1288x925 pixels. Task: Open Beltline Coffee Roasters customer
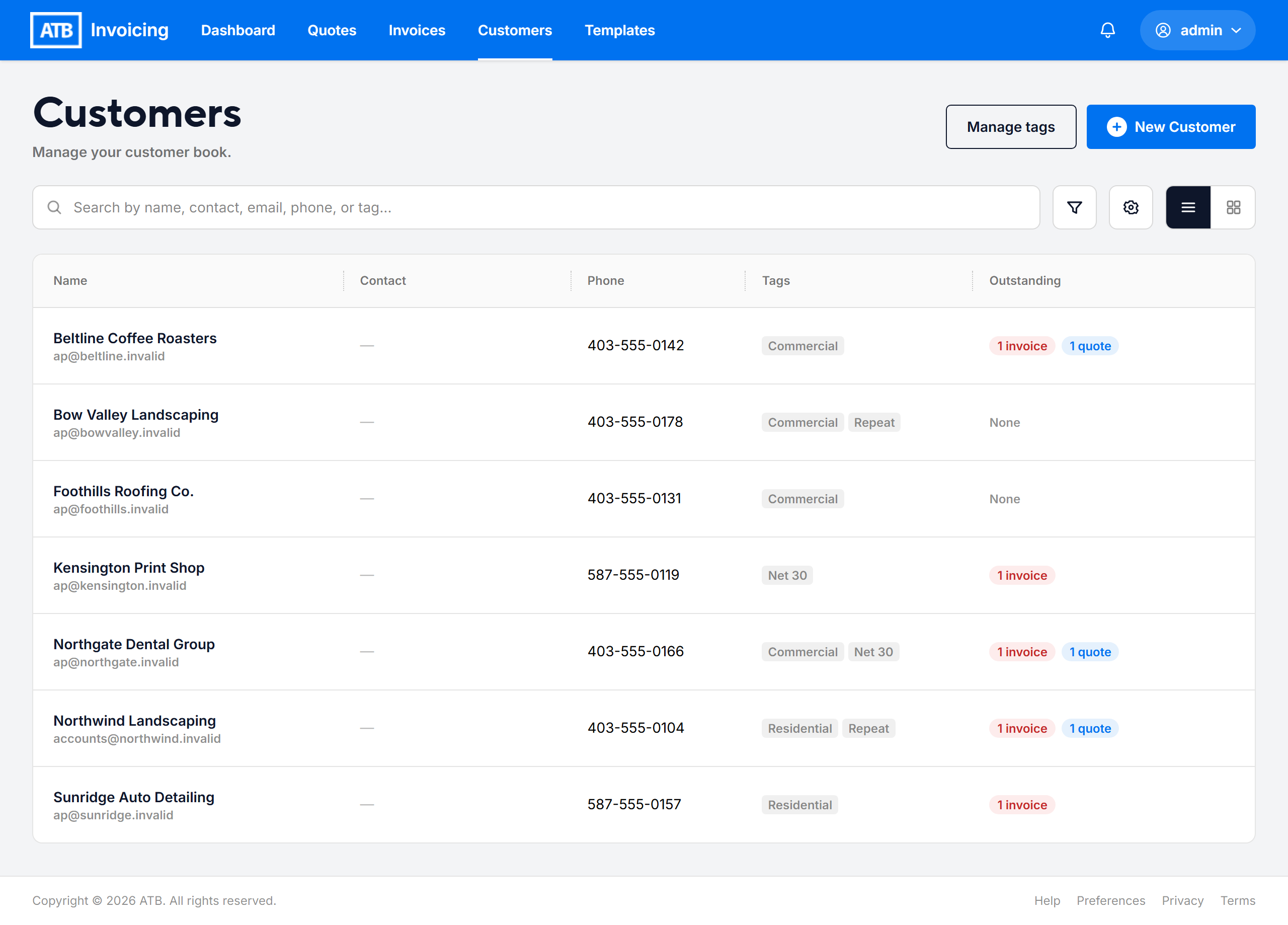click(x=135, y=338)
